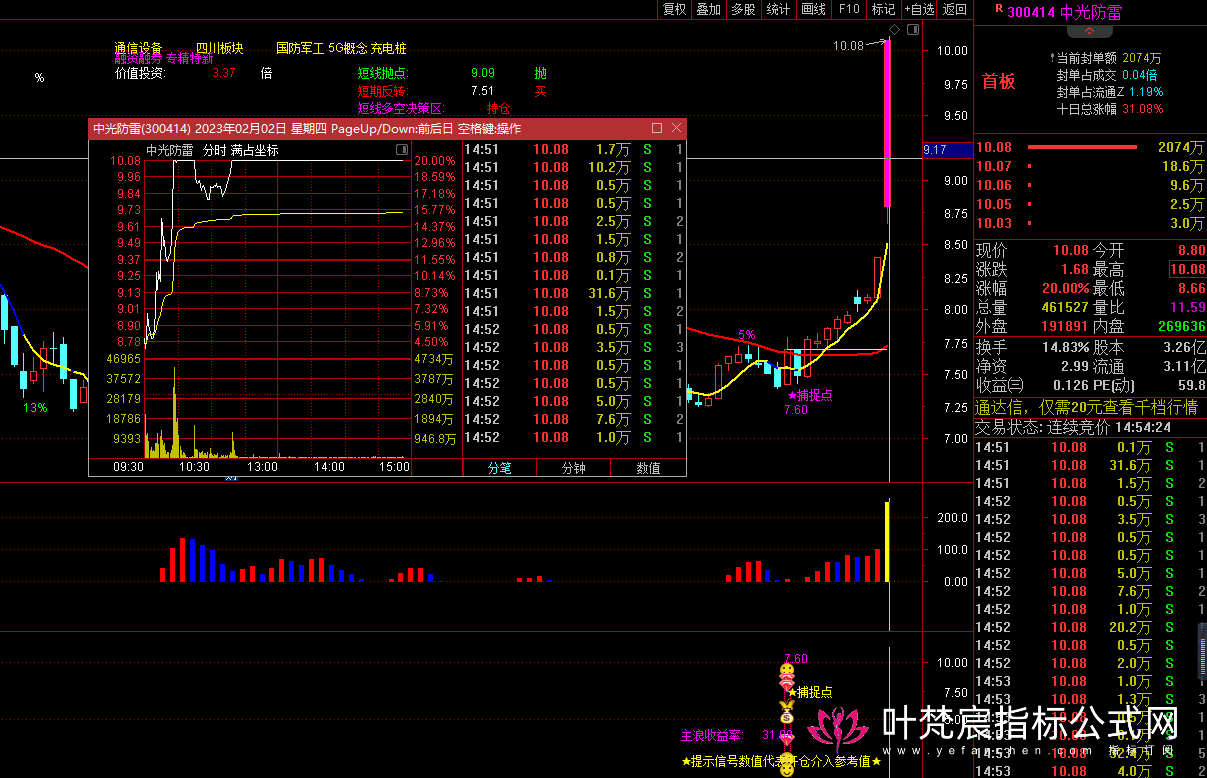Open the 统计 statistics tool
Screen dimensions: 1207x778
point(778,9)
